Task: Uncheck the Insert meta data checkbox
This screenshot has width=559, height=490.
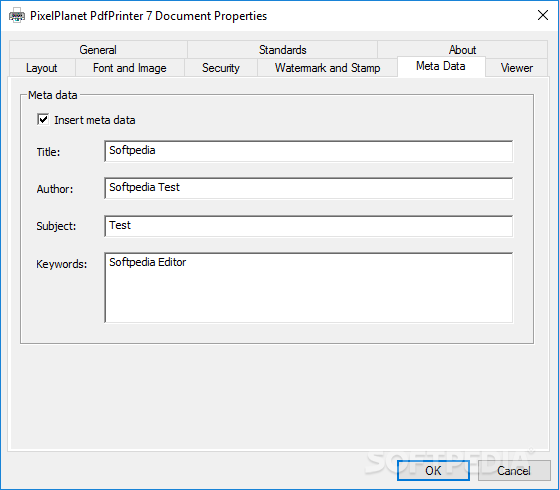Action: 43,119
